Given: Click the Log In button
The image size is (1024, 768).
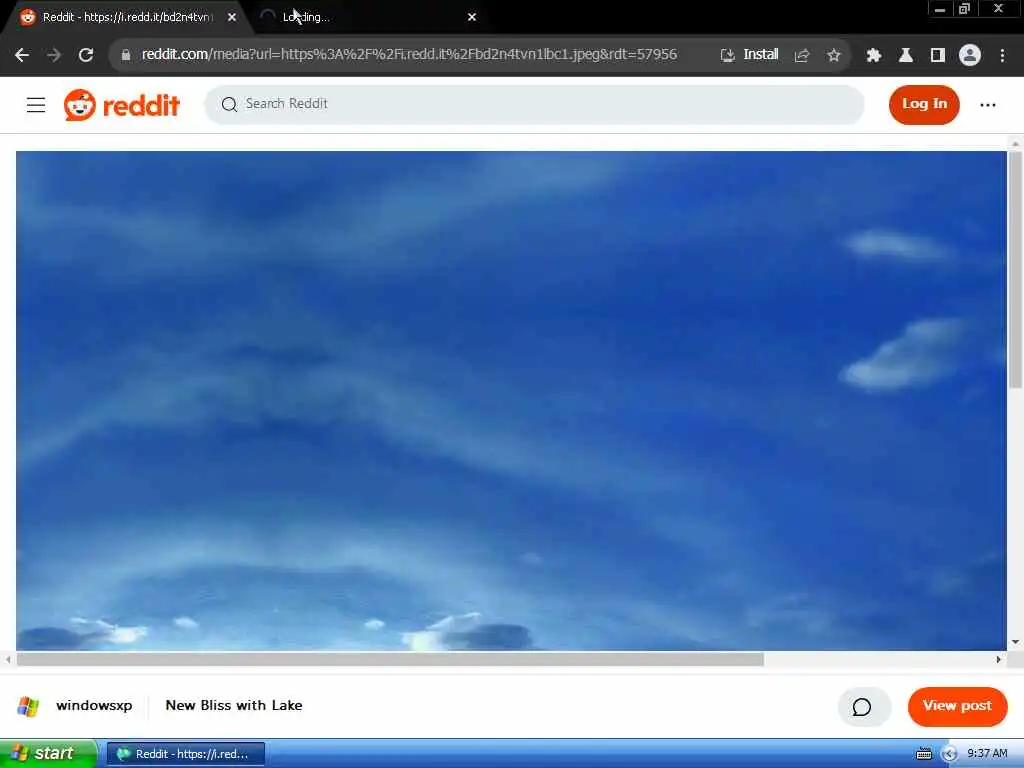Looking at the screenshot, I should point(924,104).
